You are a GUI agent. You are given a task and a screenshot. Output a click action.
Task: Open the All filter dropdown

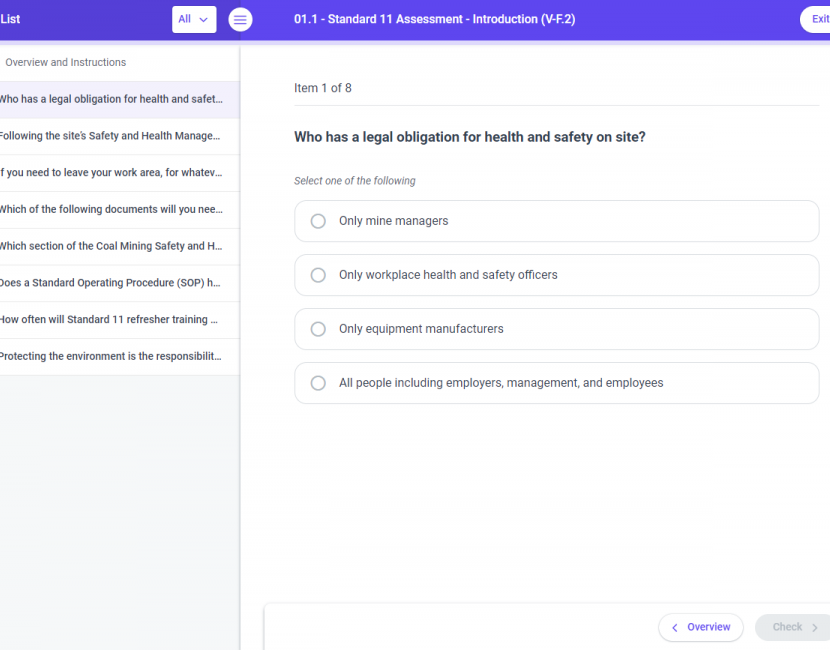(x=194, y=20)
